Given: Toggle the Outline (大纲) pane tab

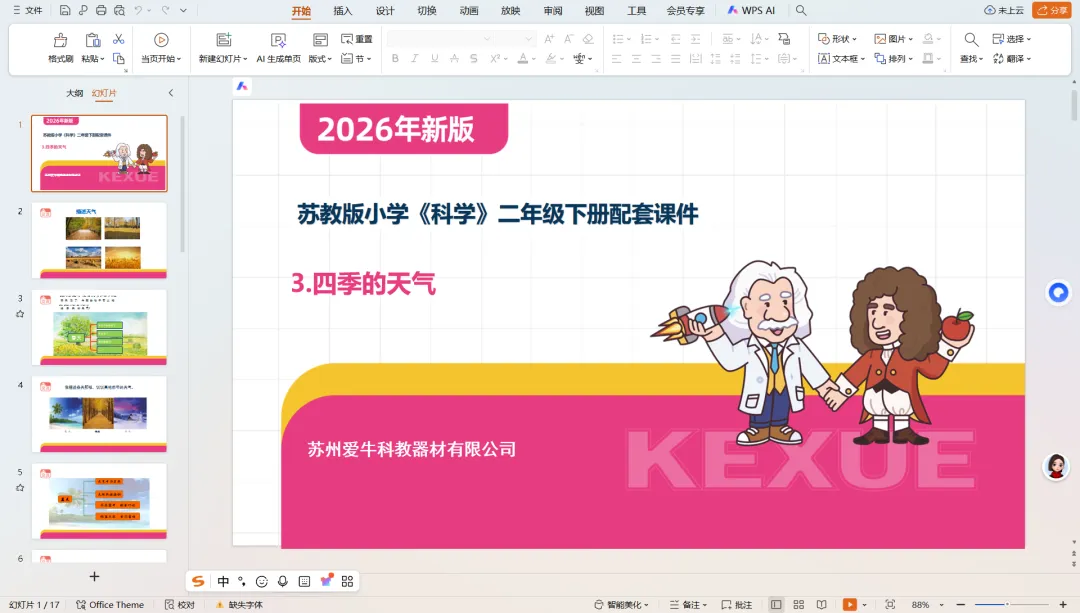Looking at the screenshot, I should pyautogui.click(x=74, y=93).
